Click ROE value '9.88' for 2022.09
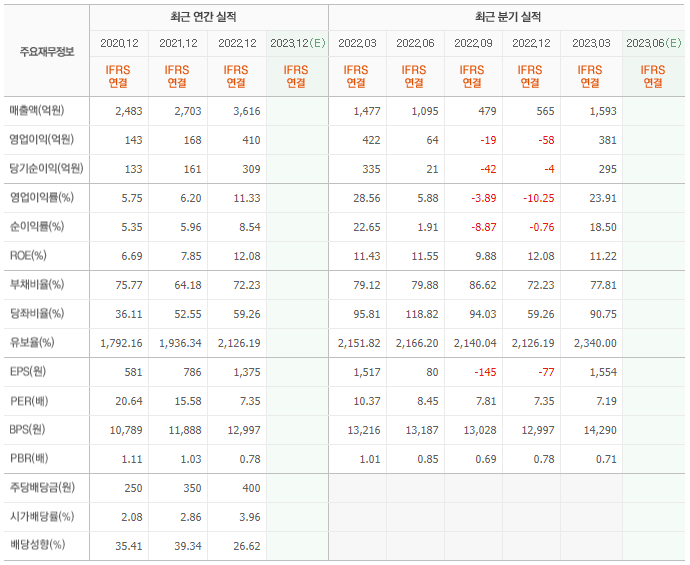The image size is (690, 565). click(486, 257)
